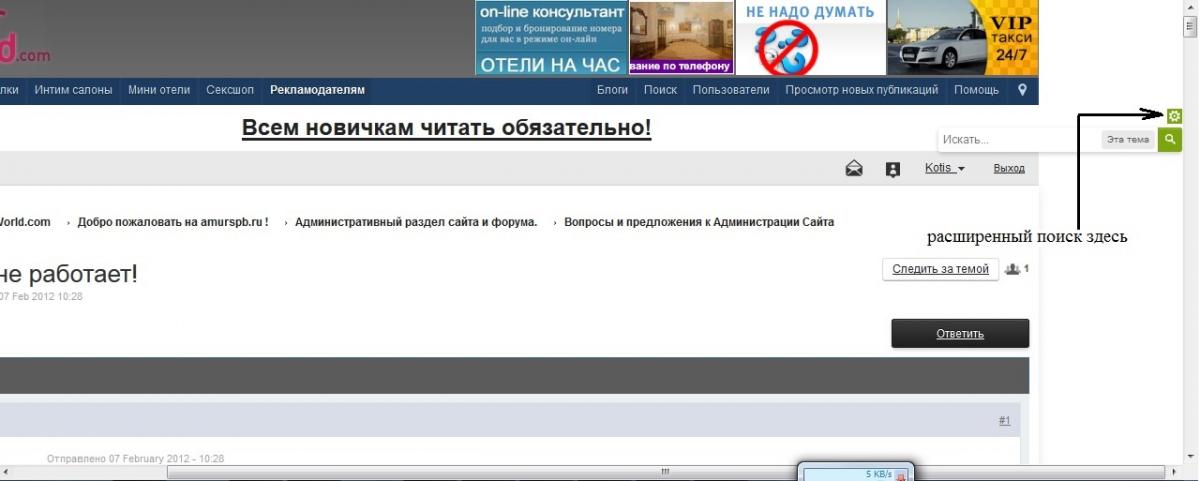Open the notifications icon beside the envelope
Image resolution: width=1200 pixels, height=481 pixels.
pyautogui.click(x=893, y=169)
